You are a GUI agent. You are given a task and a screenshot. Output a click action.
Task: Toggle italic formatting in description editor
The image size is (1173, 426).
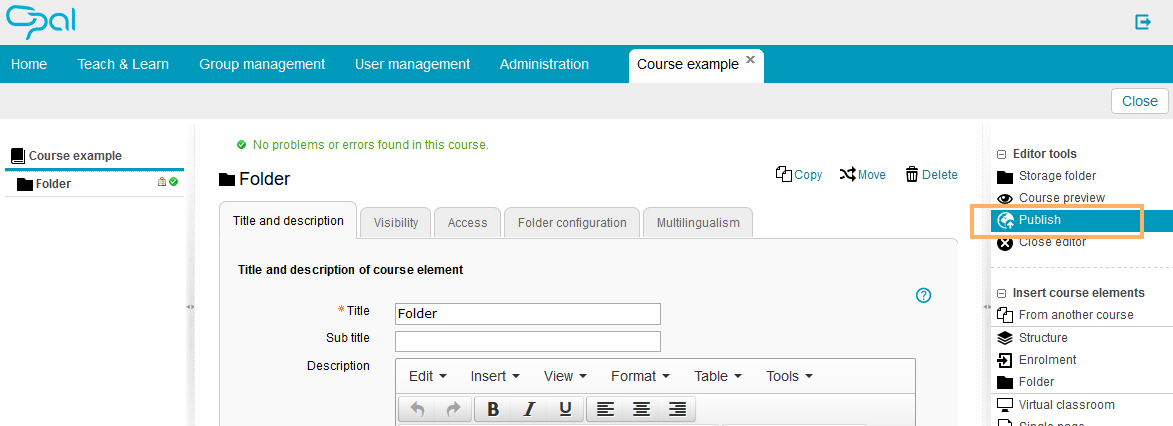(529, 409)
